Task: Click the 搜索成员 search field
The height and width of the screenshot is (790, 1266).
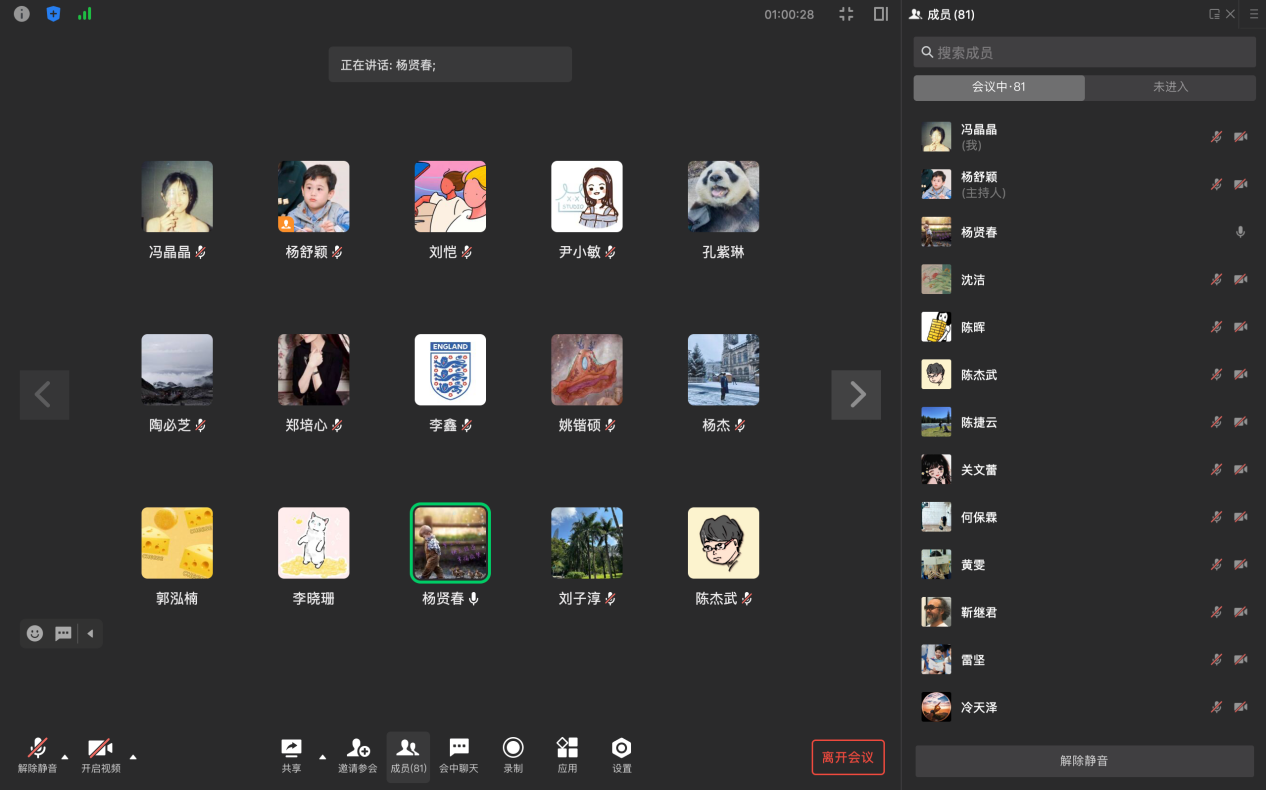Action: click(x=1084, y=52)
